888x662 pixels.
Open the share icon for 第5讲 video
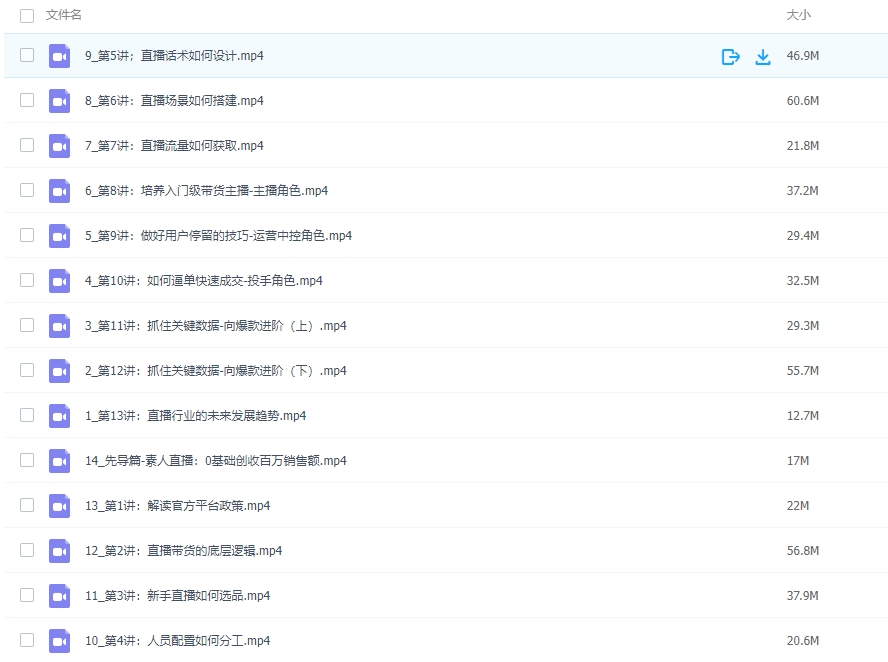click(x=730, y=56)
